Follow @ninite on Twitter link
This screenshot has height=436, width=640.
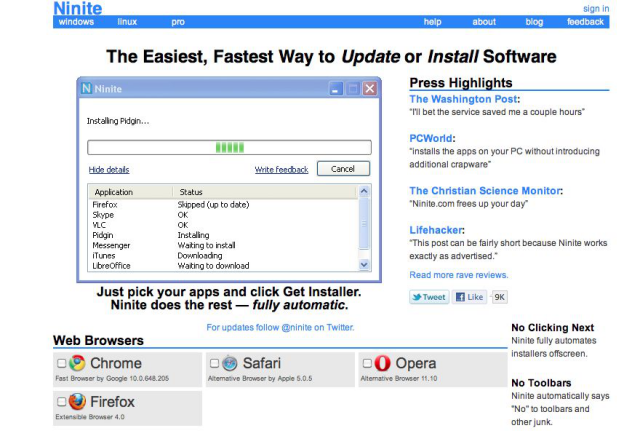click(280, 327)
